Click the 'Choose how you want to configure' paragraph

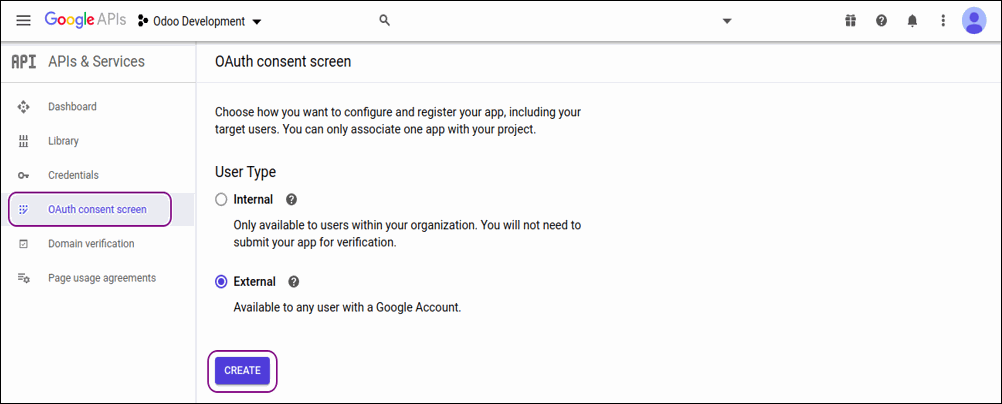coord(397,121)
